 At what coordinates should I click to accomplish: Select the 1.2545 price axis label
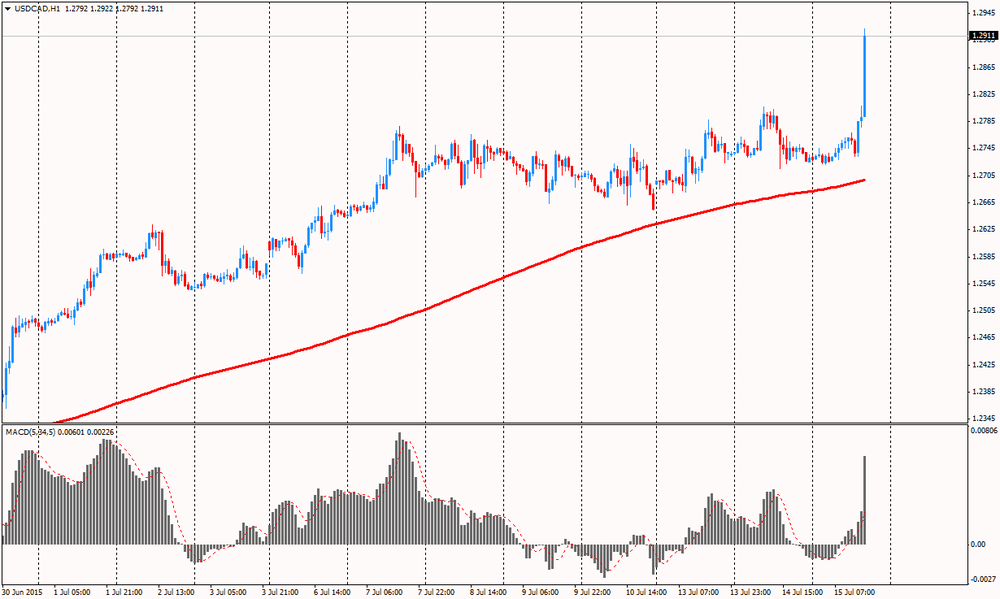coord(984,283)
